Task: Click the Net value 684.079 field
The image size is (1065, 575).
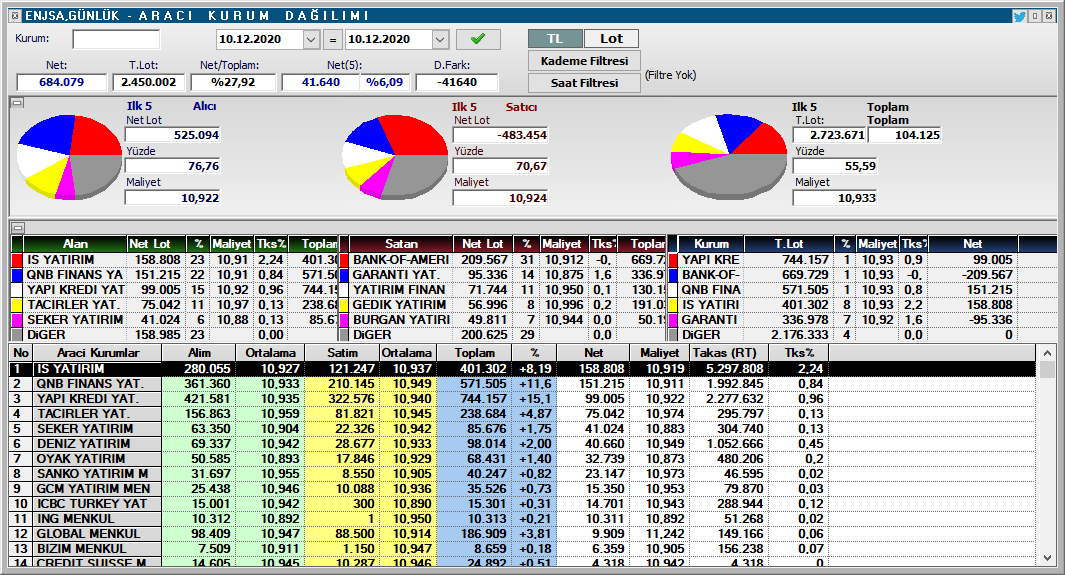Action: click(x=62, y=82)
